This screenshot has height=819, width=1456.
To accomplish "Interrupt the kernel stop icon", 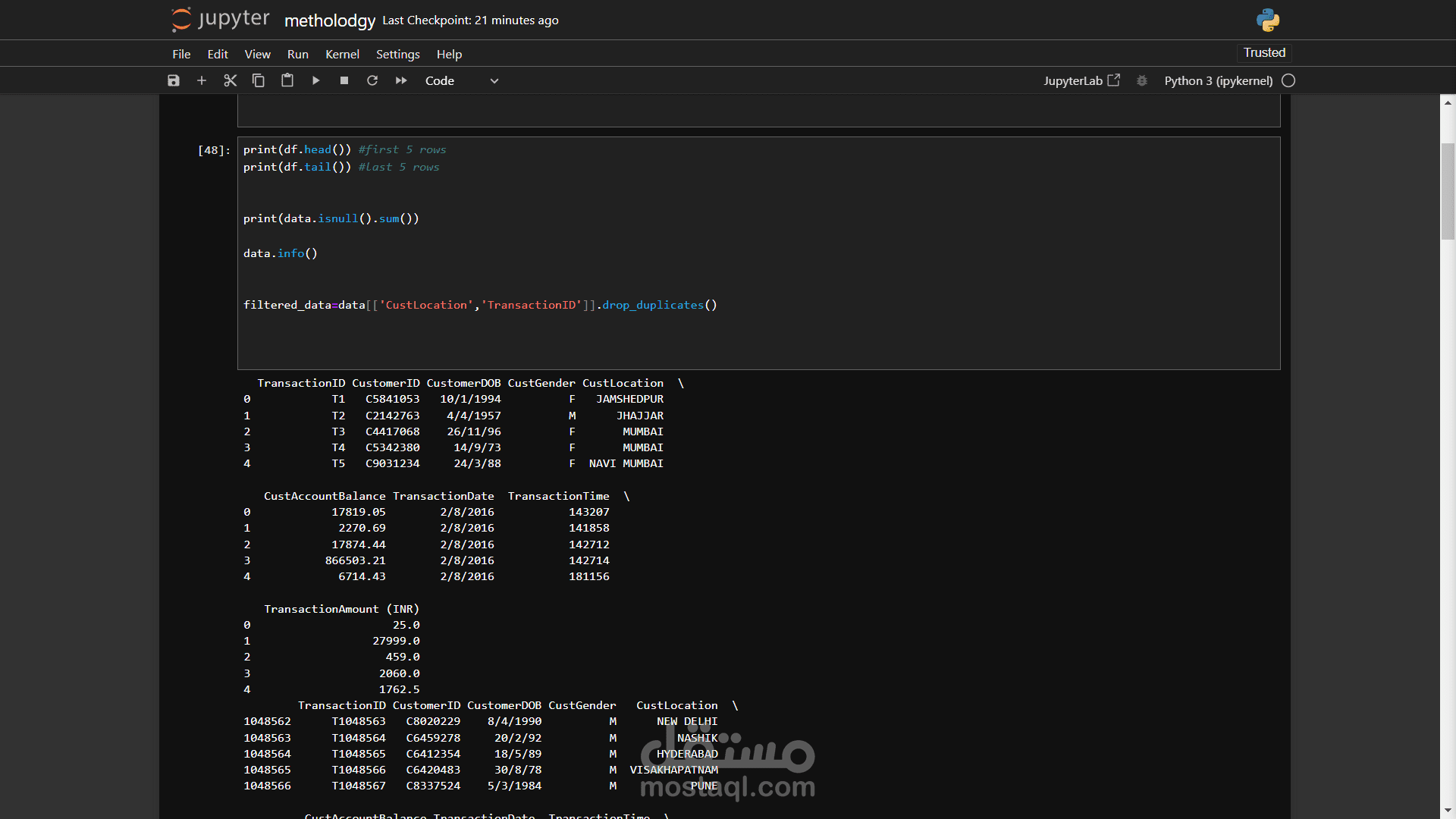I will click(x=344, y=80).
